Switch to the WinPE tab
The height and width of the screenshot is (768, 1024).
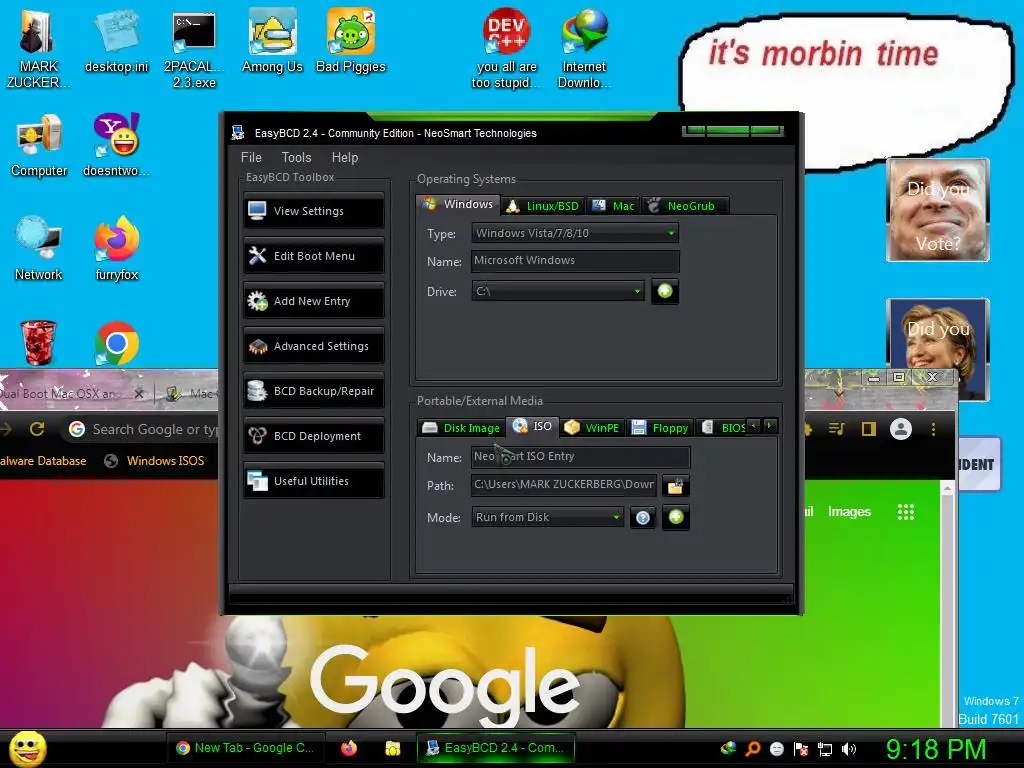coord(592,428)
